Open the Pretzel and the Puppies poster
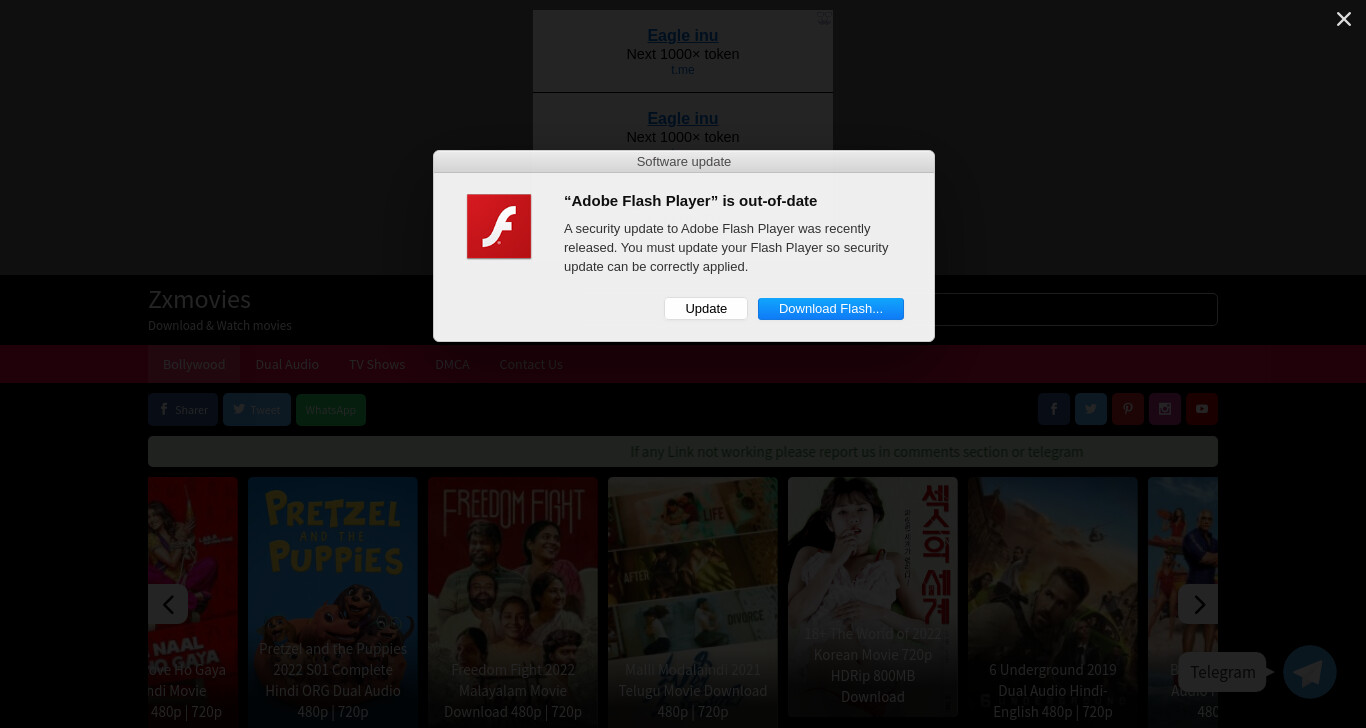1366x728 pixels. [333, 602]
